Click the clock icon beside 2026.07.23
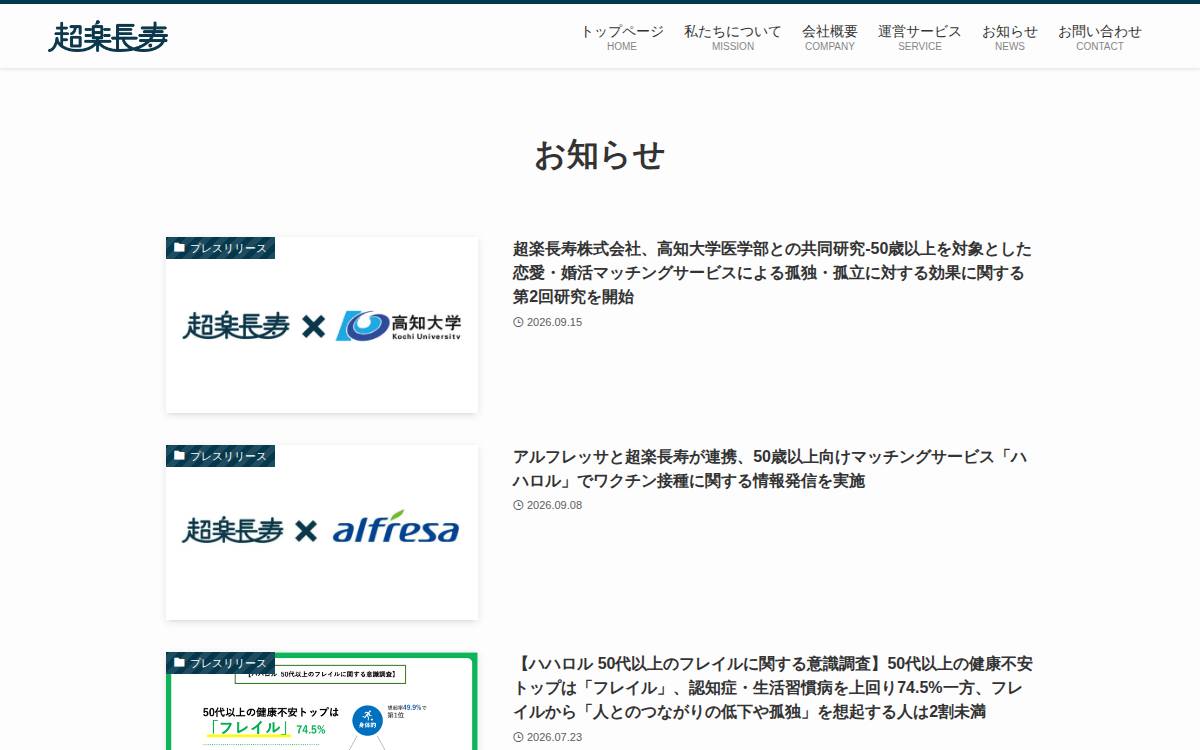1200x750 pixels. [518, 737]
